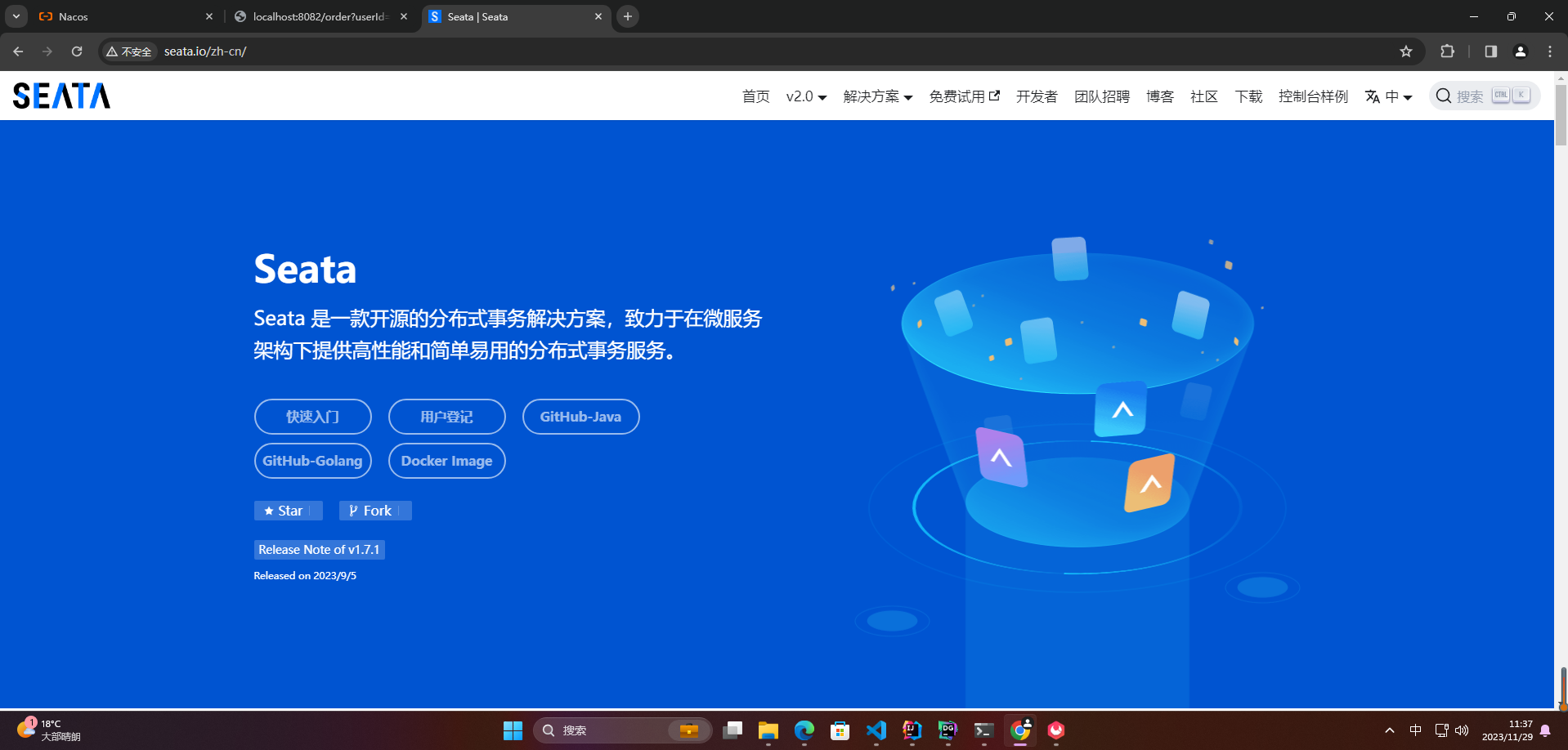
Task: Open the 下载 navigation item
Action: coord(1248,96)
